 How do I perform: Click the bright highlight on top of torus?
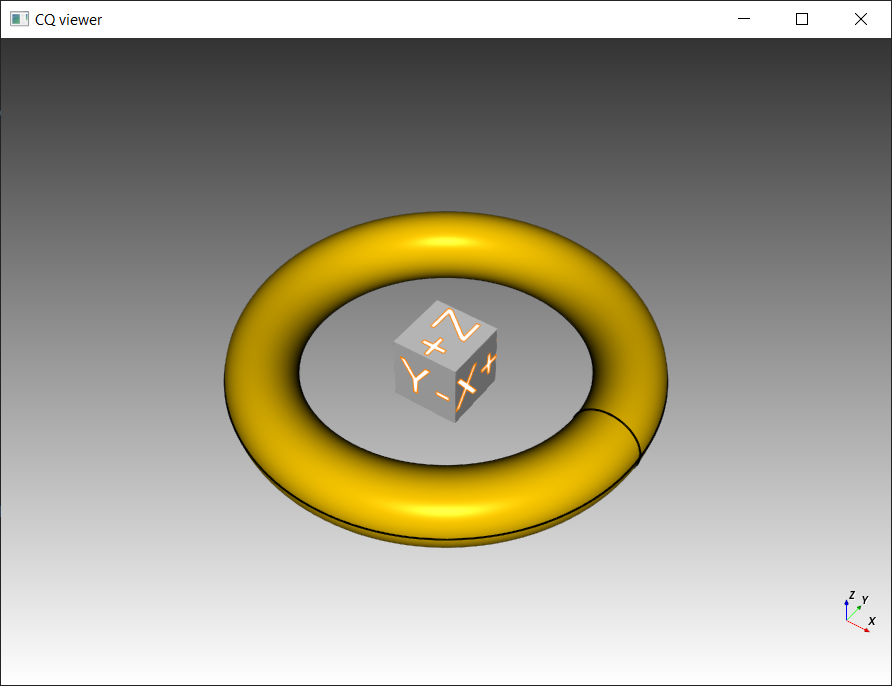click(445, 243)
